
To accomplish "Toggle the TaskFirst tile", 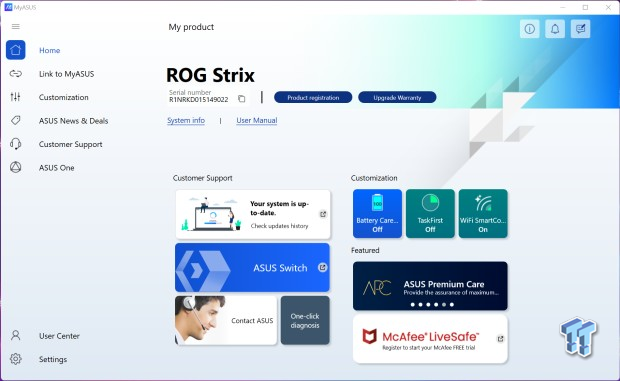I will tap(430, 213).
